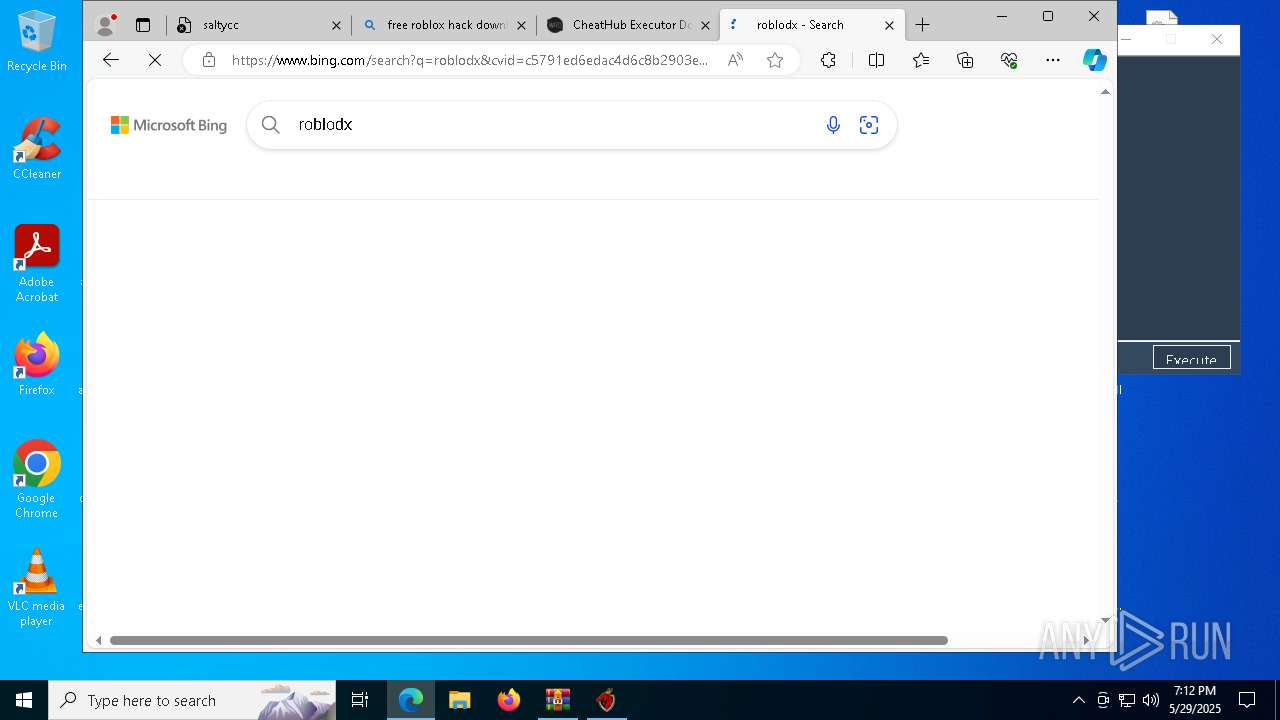This screenshot has width=1280, height=720.
Task: Close the CheatHub Executor tab
Action: (705, 25)
